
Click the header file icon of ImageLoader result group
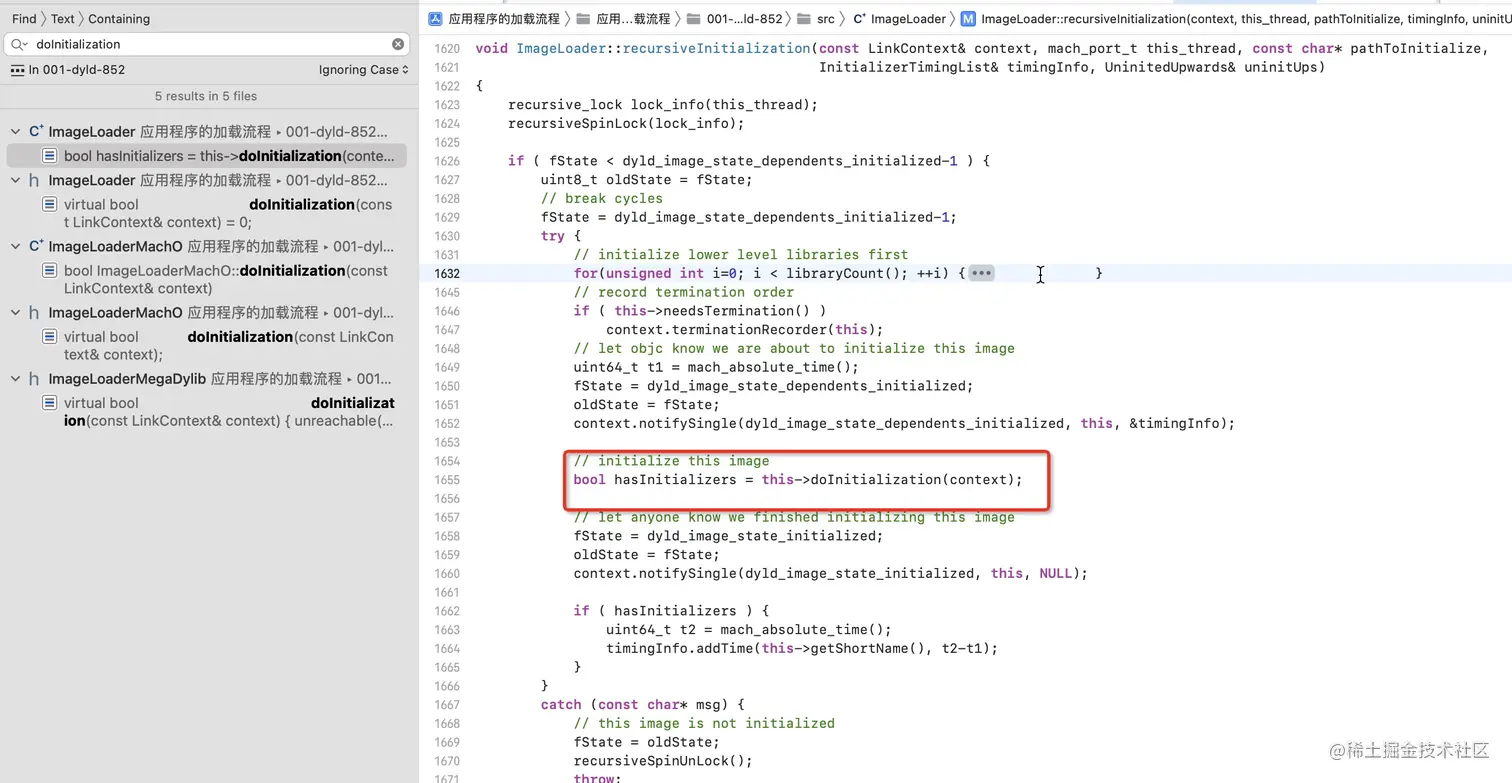[35, 180]
